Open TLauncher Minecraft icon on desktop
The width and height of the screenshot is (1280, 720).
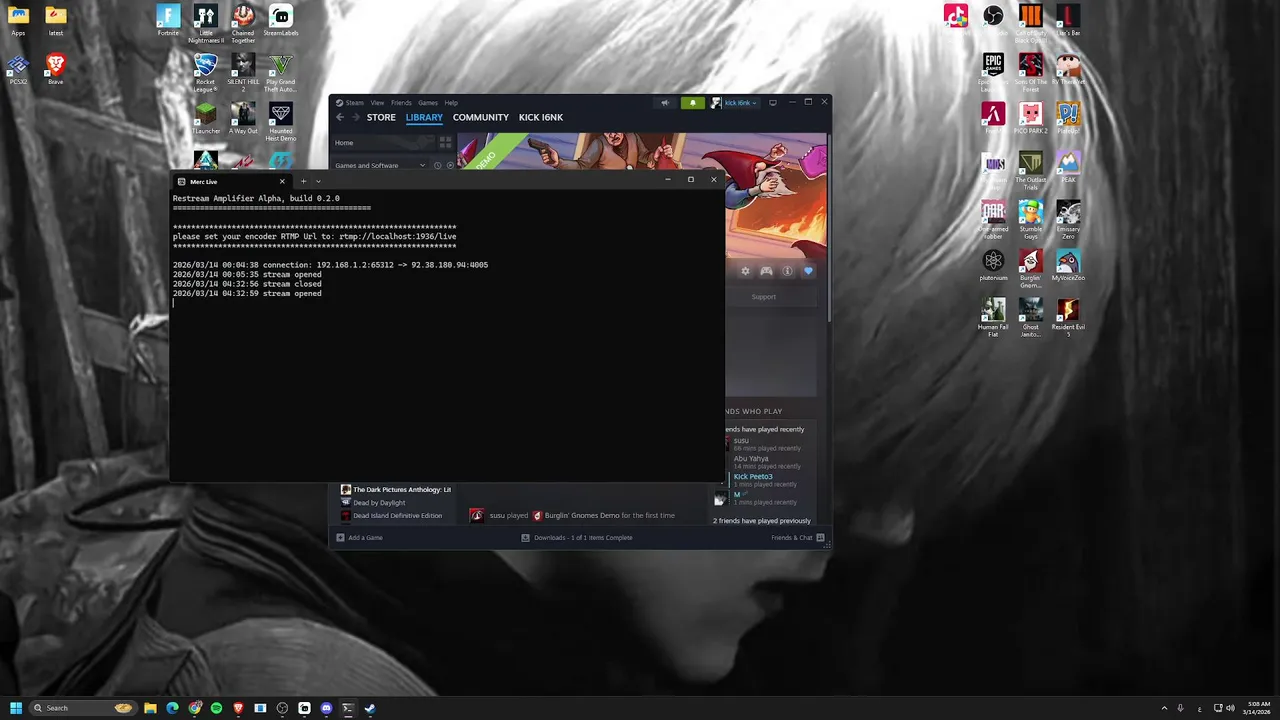pos(206,118)
